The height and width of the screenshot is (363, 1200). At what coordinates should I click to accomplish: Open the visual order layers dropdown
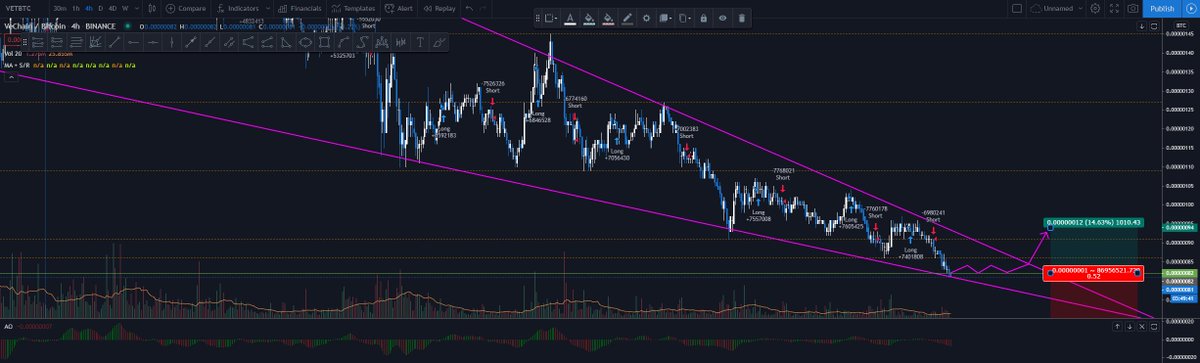pyautogui.click(x=666, y=18)
